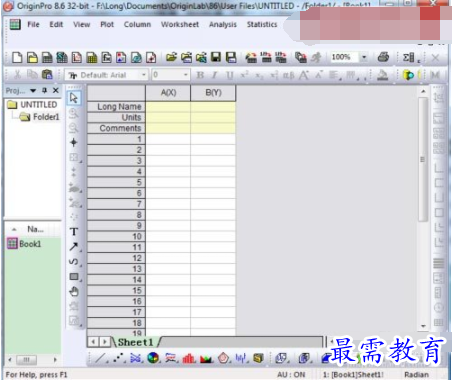Open the Worksheet menu

pos(180,24)
